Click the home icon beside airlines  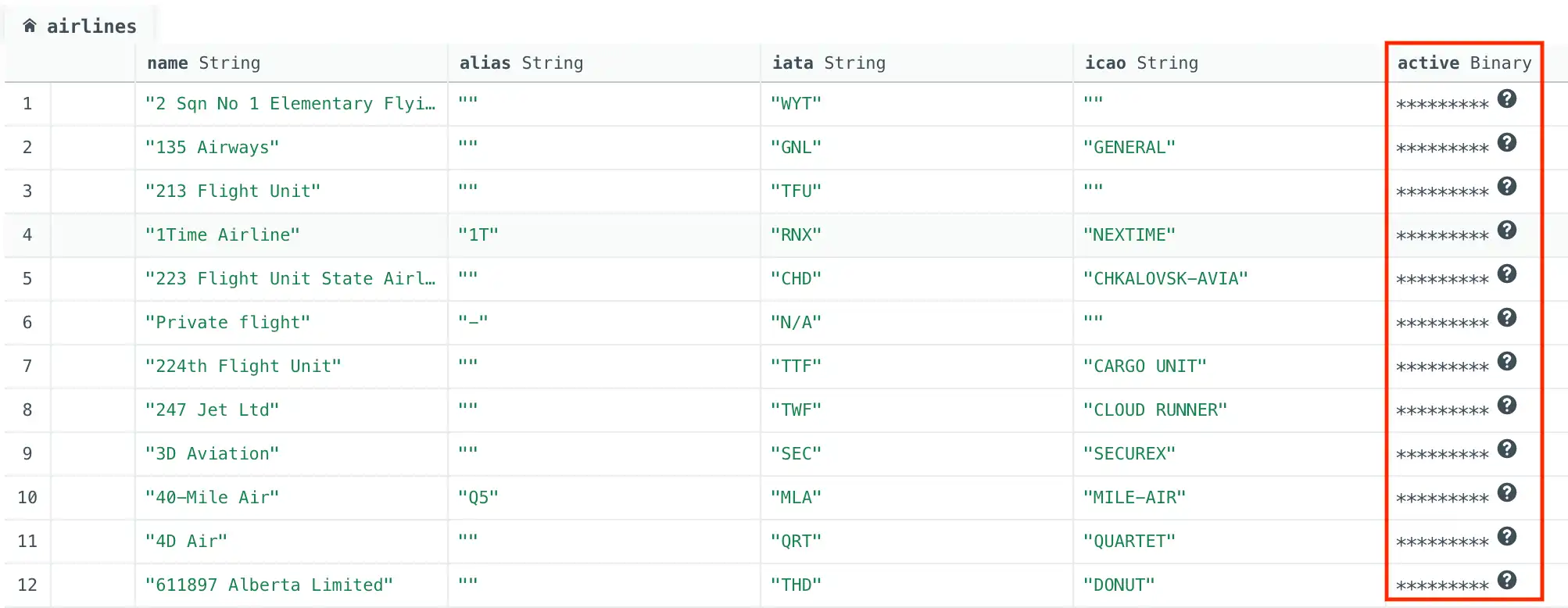point(30,26)
